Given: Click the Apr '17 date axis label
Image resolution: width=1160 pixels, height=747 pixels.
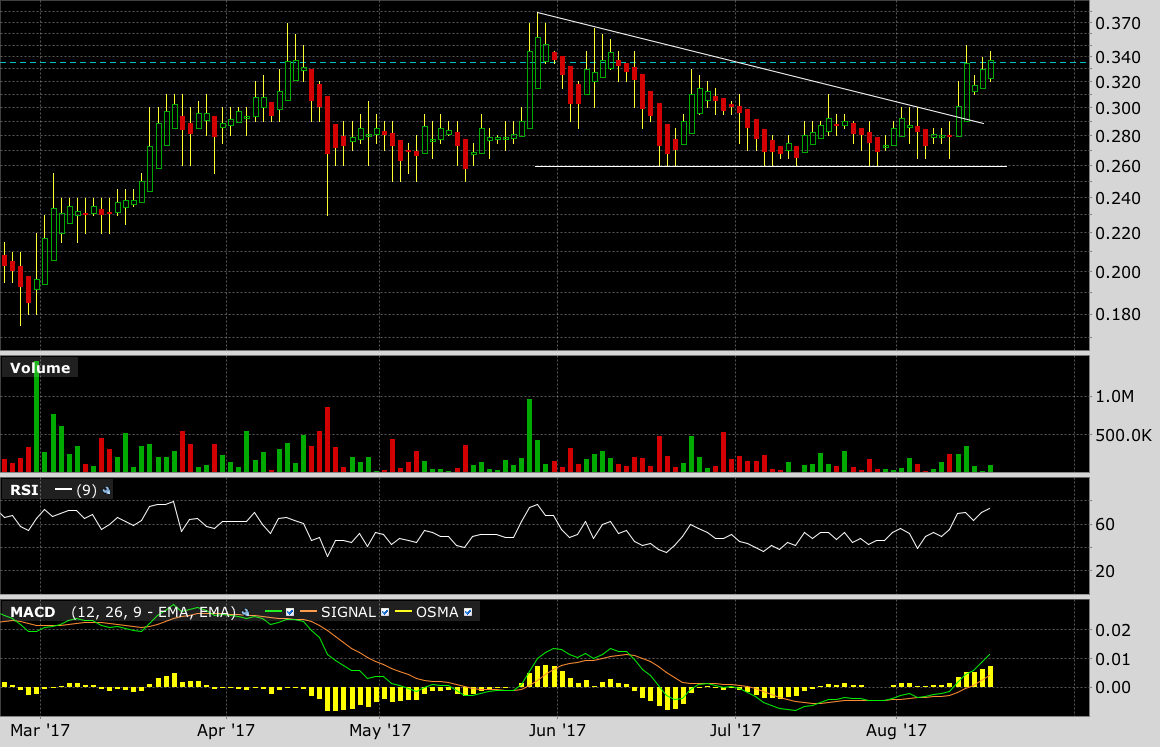Looking at the screenshot, I should pos(226,731).
